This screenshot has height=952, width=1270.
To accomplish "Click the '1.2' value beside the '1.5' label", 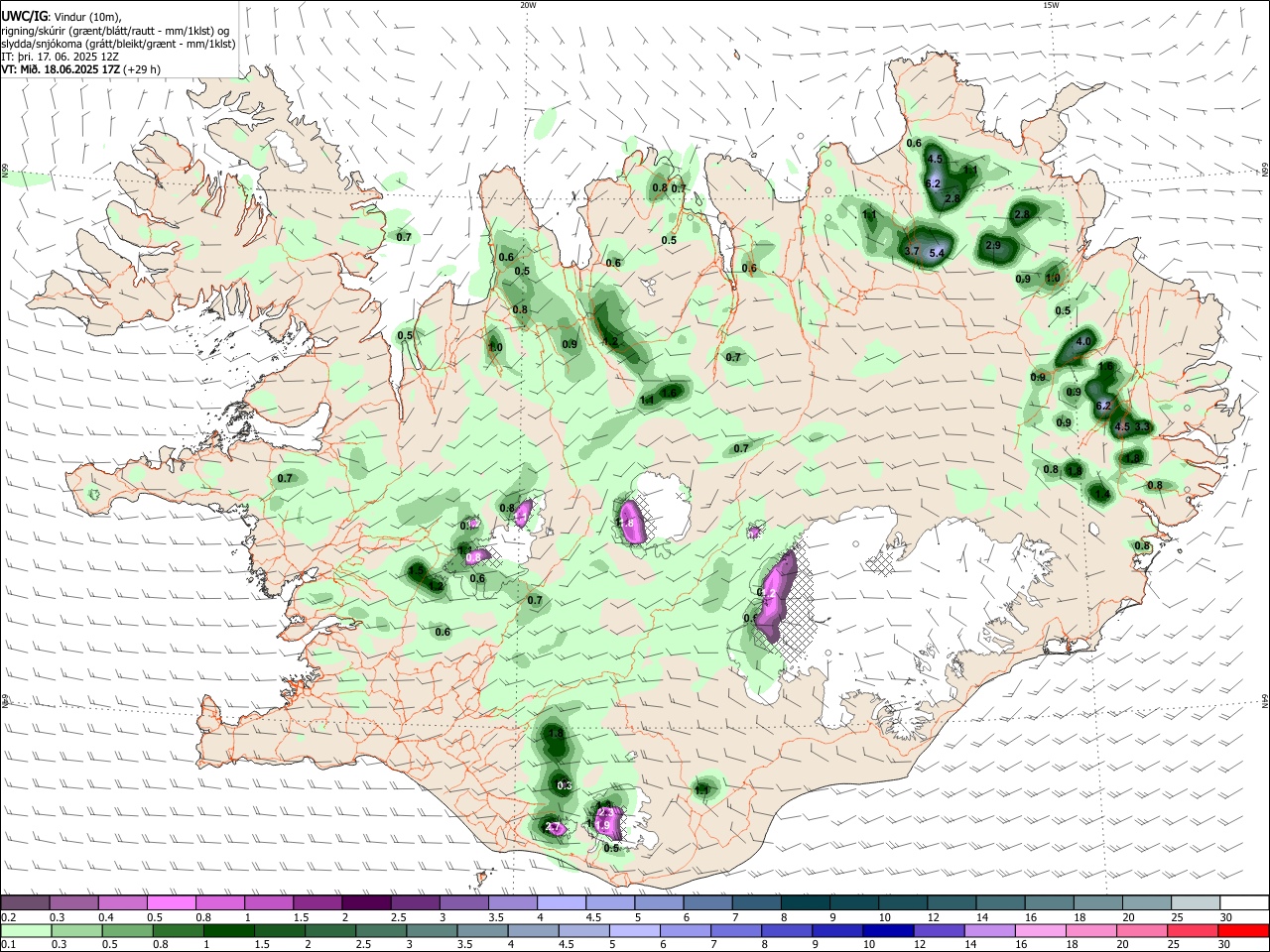I will click(x=436, y=586).
